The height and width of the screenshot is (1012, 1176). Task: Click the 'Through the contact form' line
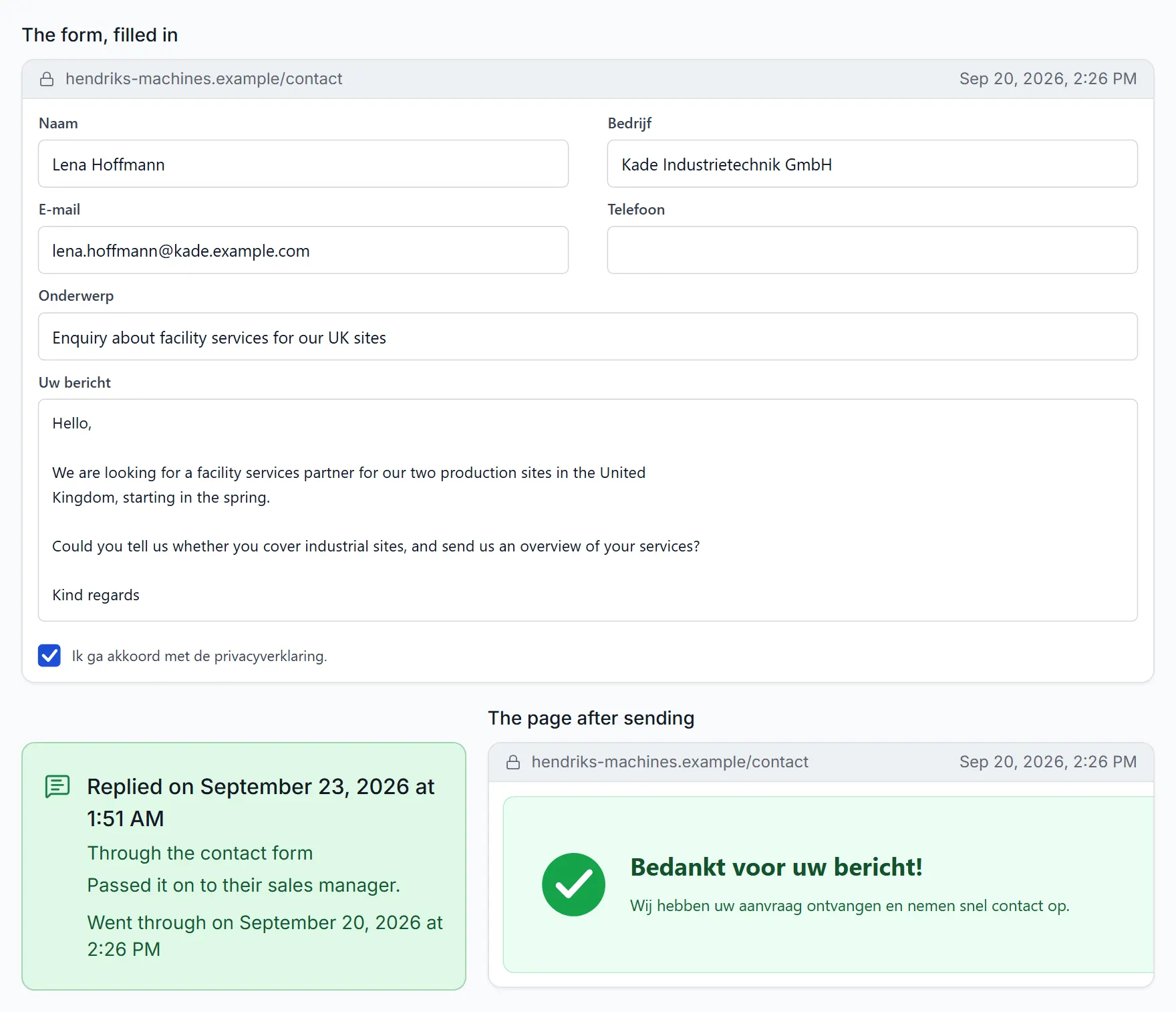point(200,853)
